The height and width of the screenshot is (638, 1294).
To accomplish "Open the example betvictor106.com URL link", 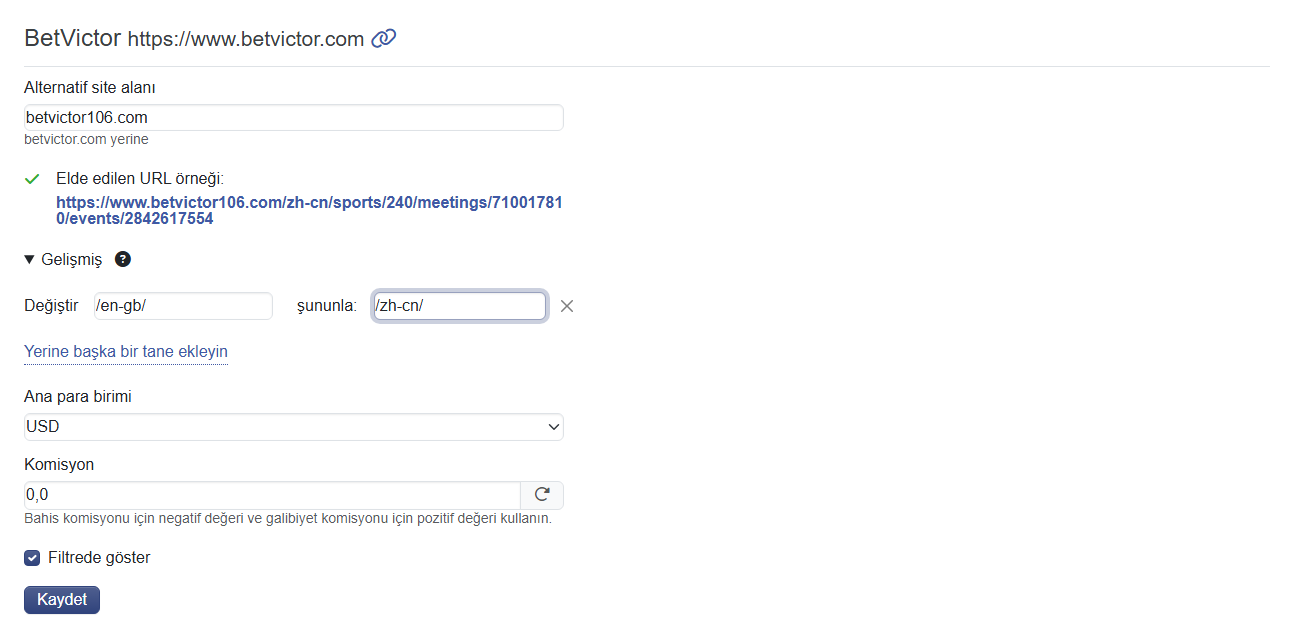I will coord(309,210).
